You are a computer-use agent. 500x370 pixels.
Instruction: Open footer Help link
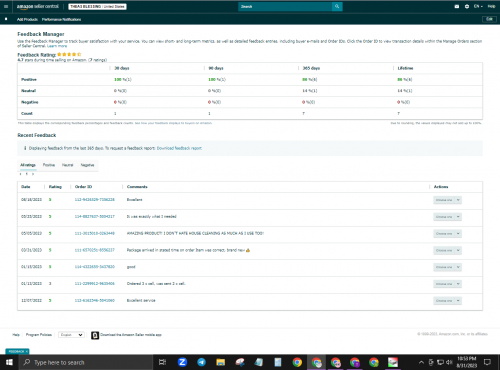coord(16,335)
